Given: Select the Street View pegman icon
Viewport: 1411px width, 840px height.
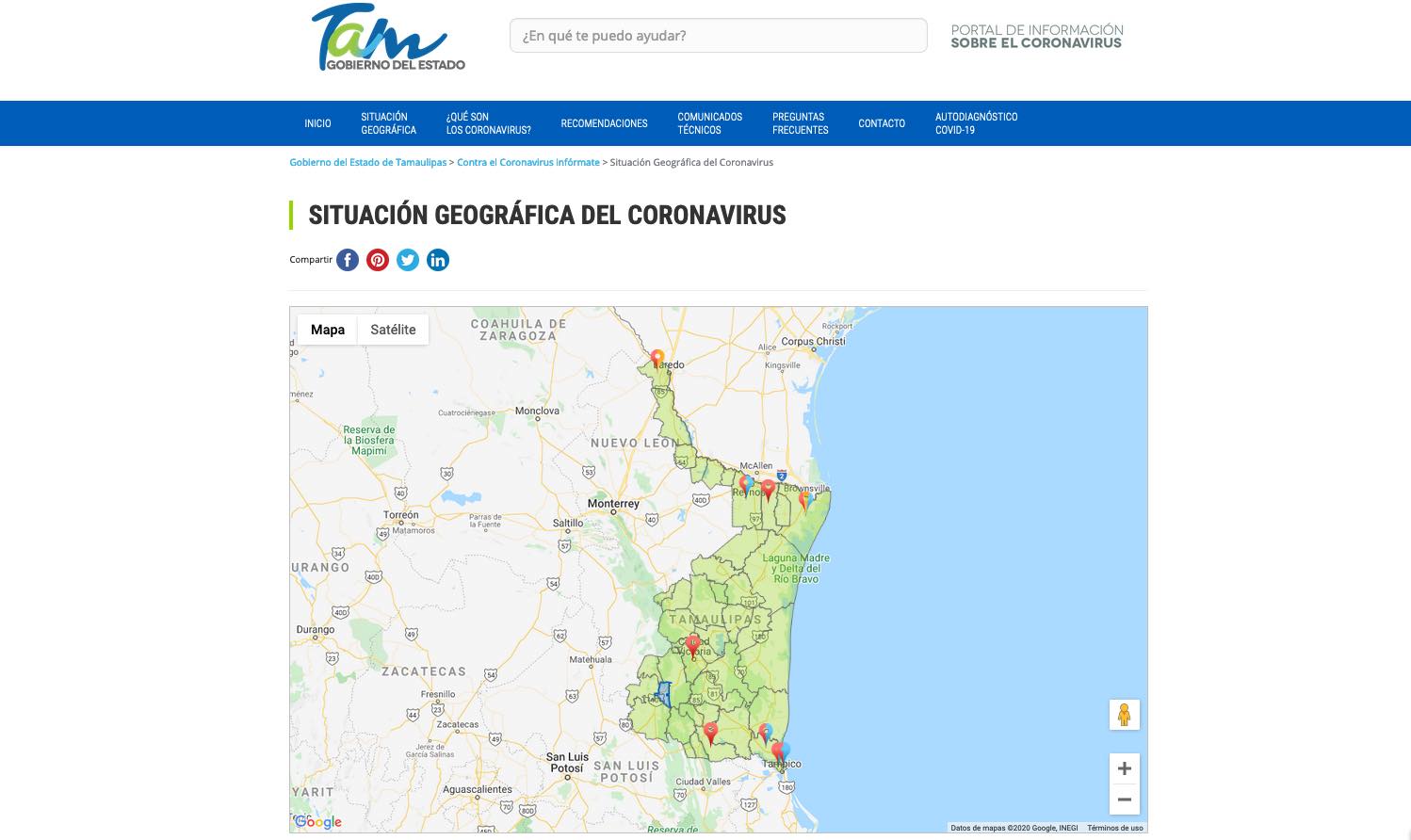Looking at the screenshot, I should tap(1124, 715).
